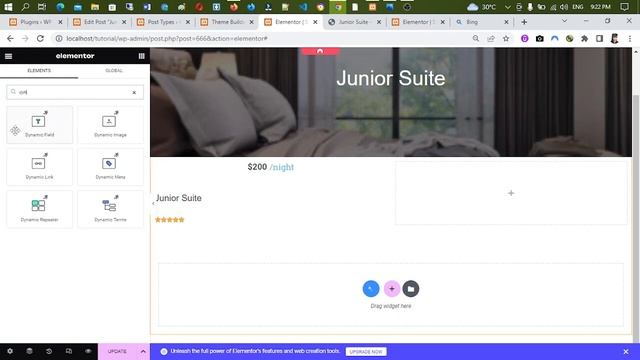Select the star rating widget
The image size is (640, 360).
[170, 220]
